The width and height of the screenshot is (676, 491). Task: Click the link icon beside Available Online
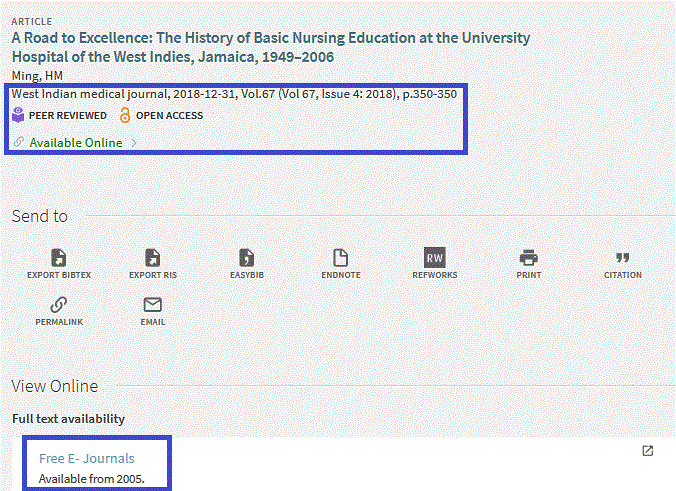[18, 142]
